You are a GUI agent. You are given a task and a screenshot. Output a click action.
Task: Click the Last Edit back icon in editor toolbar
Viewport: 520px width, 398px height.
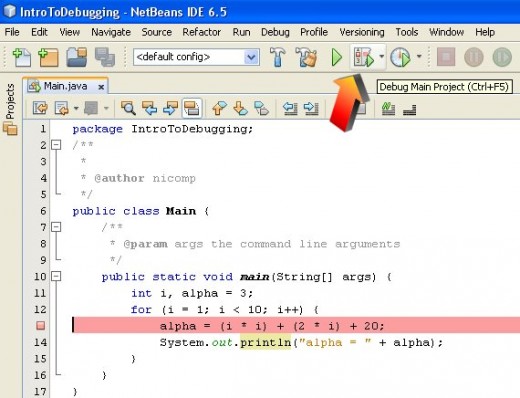click(x=40, y=108)
